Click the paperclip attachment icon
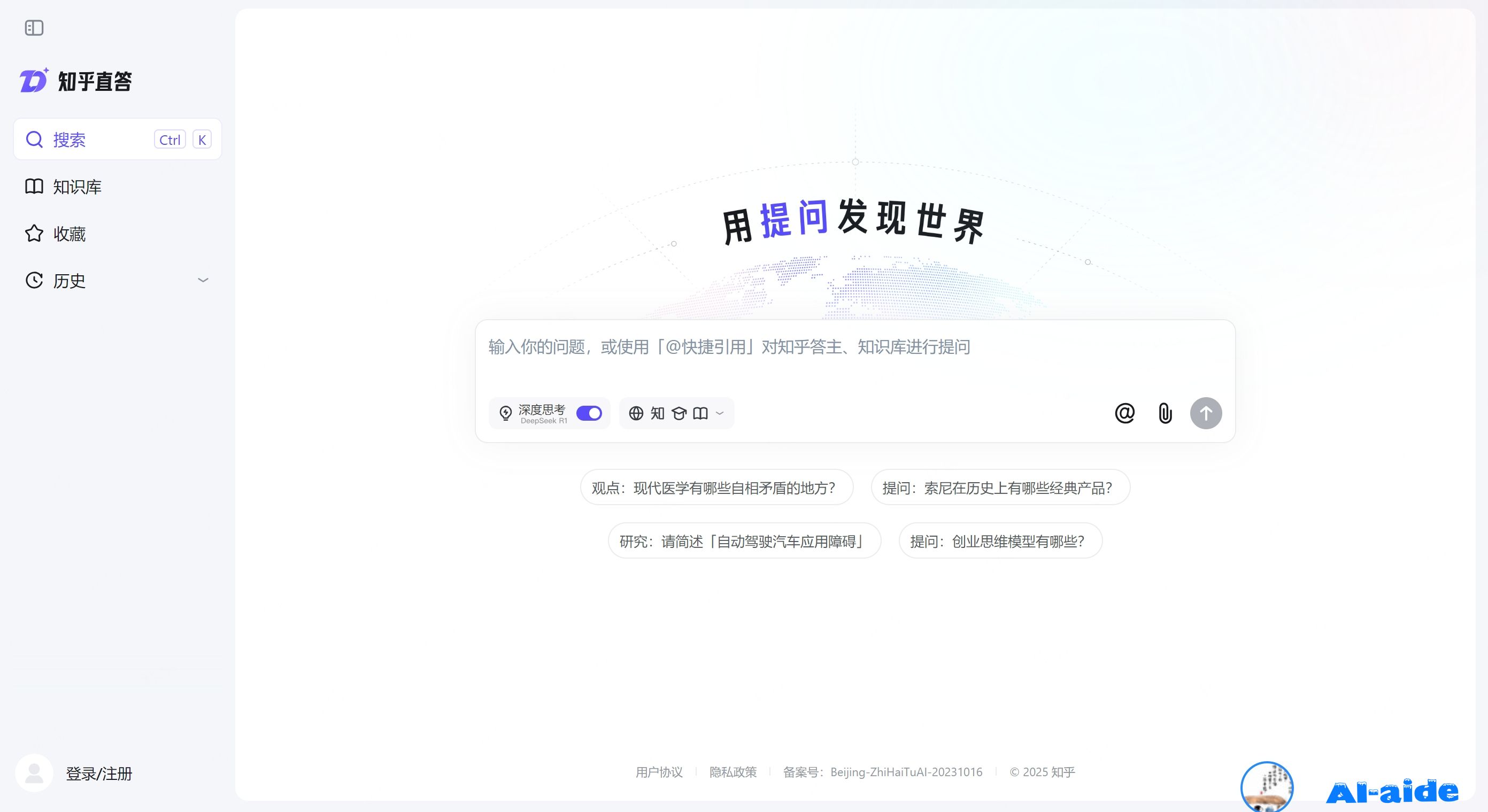Viewport: 1488px width, 812px height. pos(1165,413)
